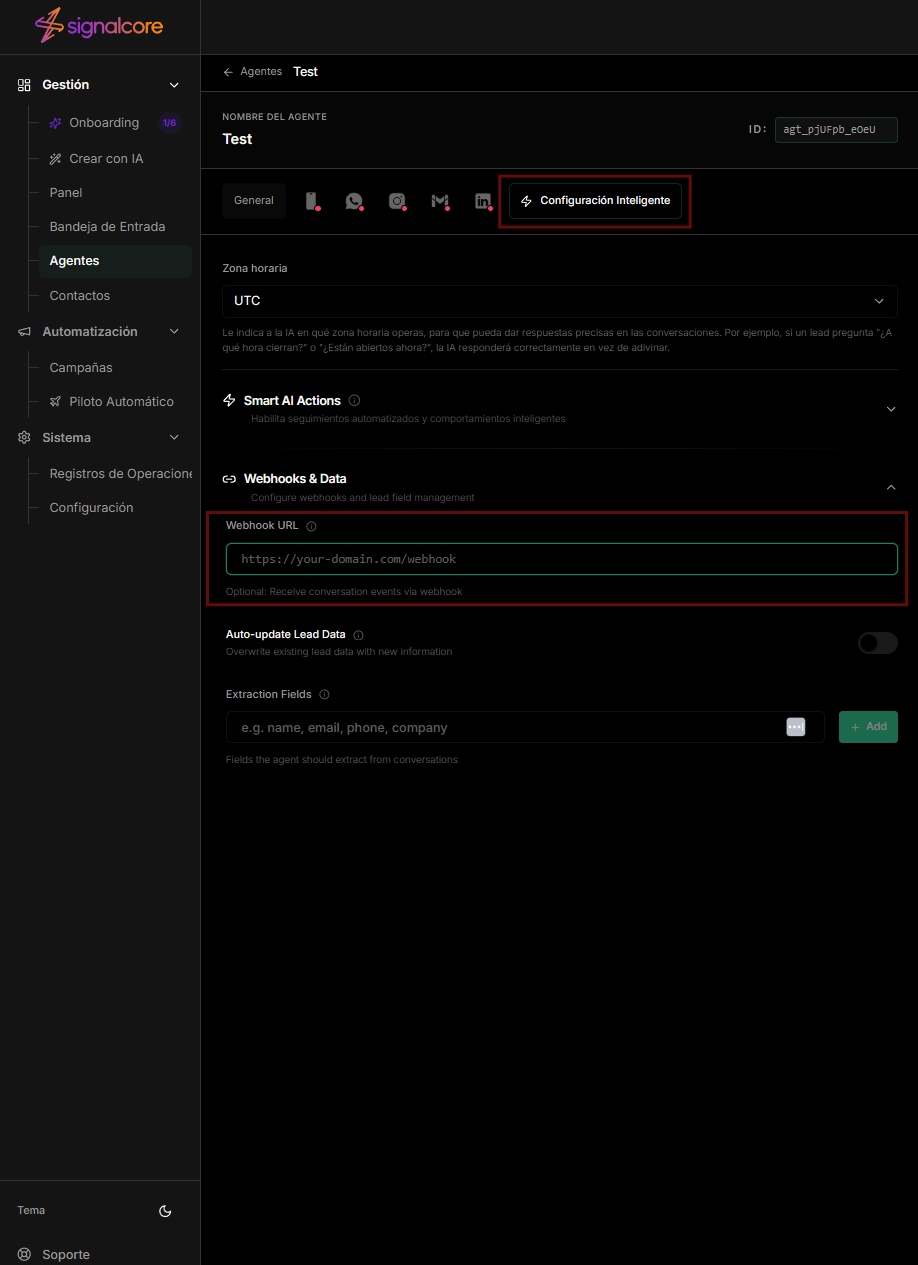Click the Automatización megaphone icon
Screen dimensions: 918x1265
pos(24,332)
